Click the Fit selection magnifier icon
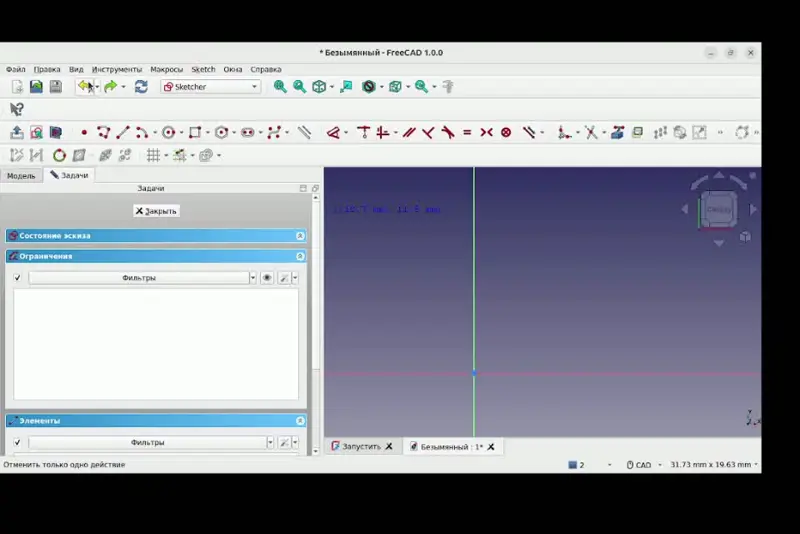Image resolution: width=800 pixels, height=534 pixels. (x=299, y=87)
